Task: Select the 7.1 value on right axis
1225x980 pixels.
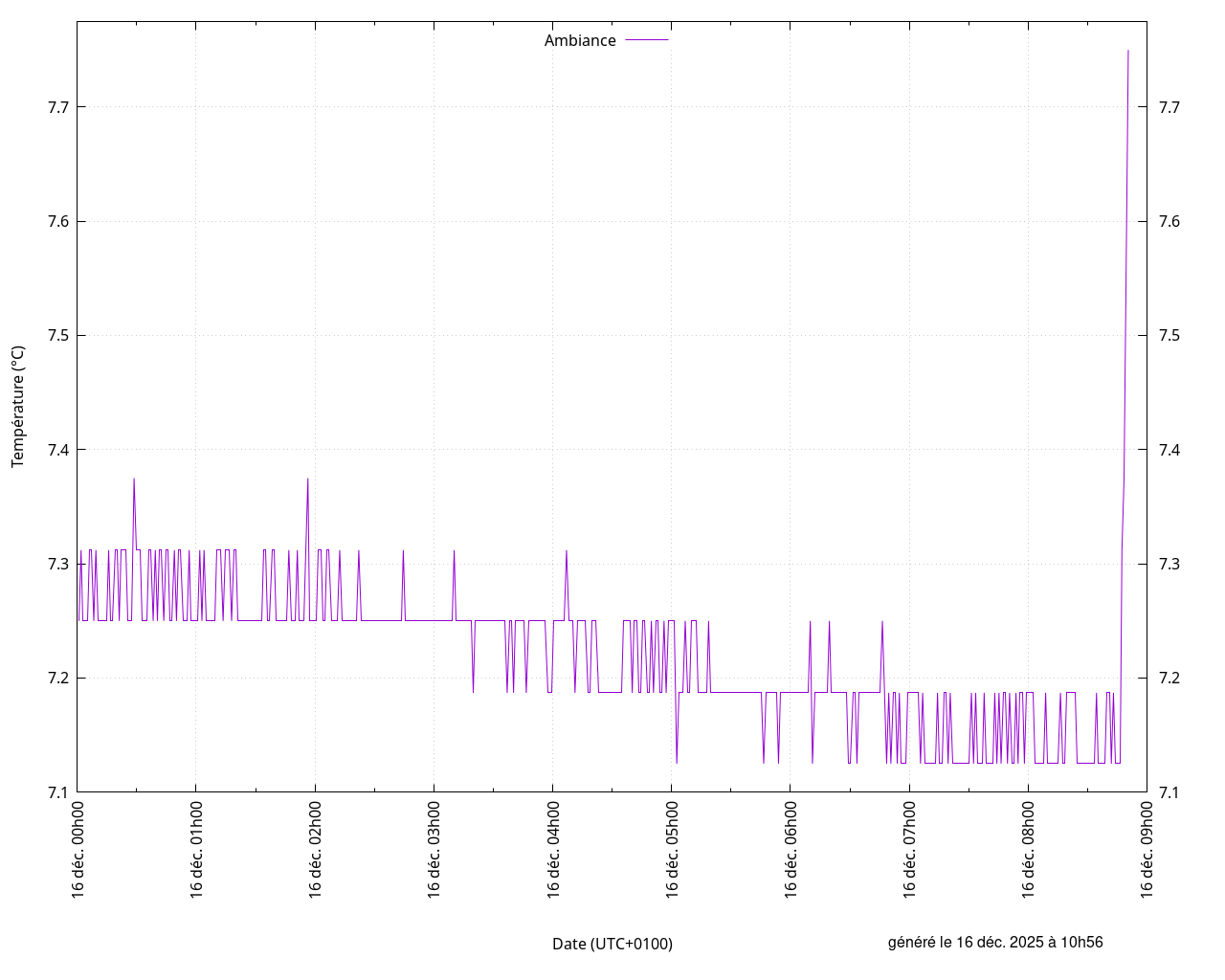Action: [1169, 792]
